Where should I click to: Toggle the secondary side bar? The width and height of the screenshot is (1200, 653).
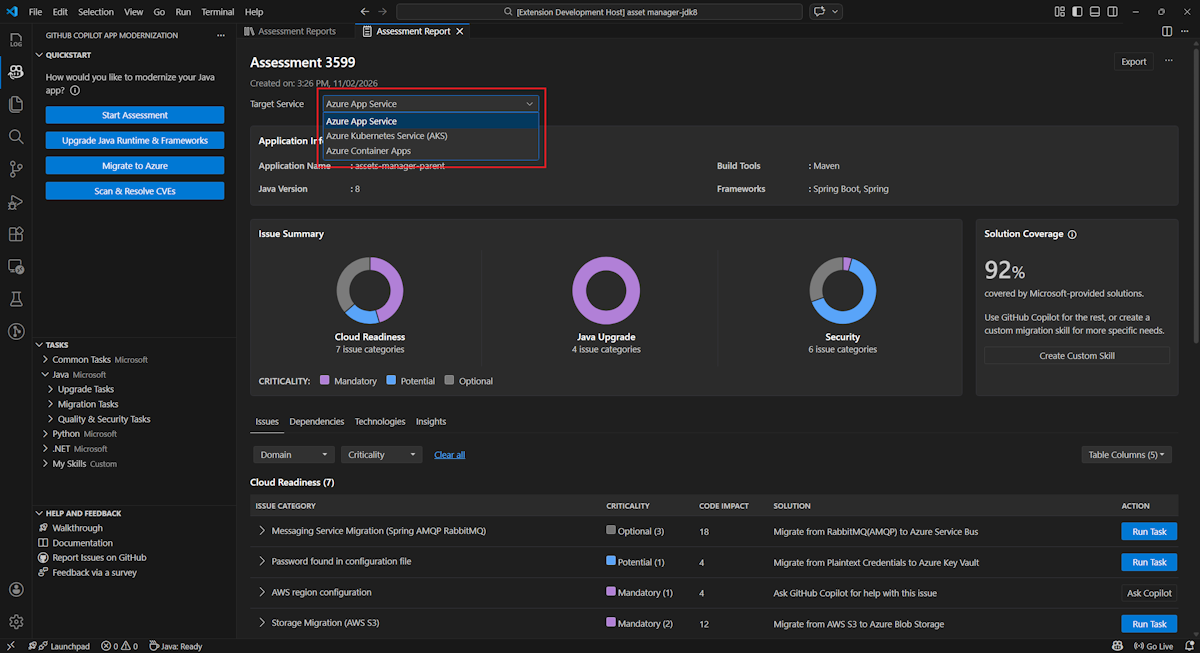click(x=1113, y=12)
